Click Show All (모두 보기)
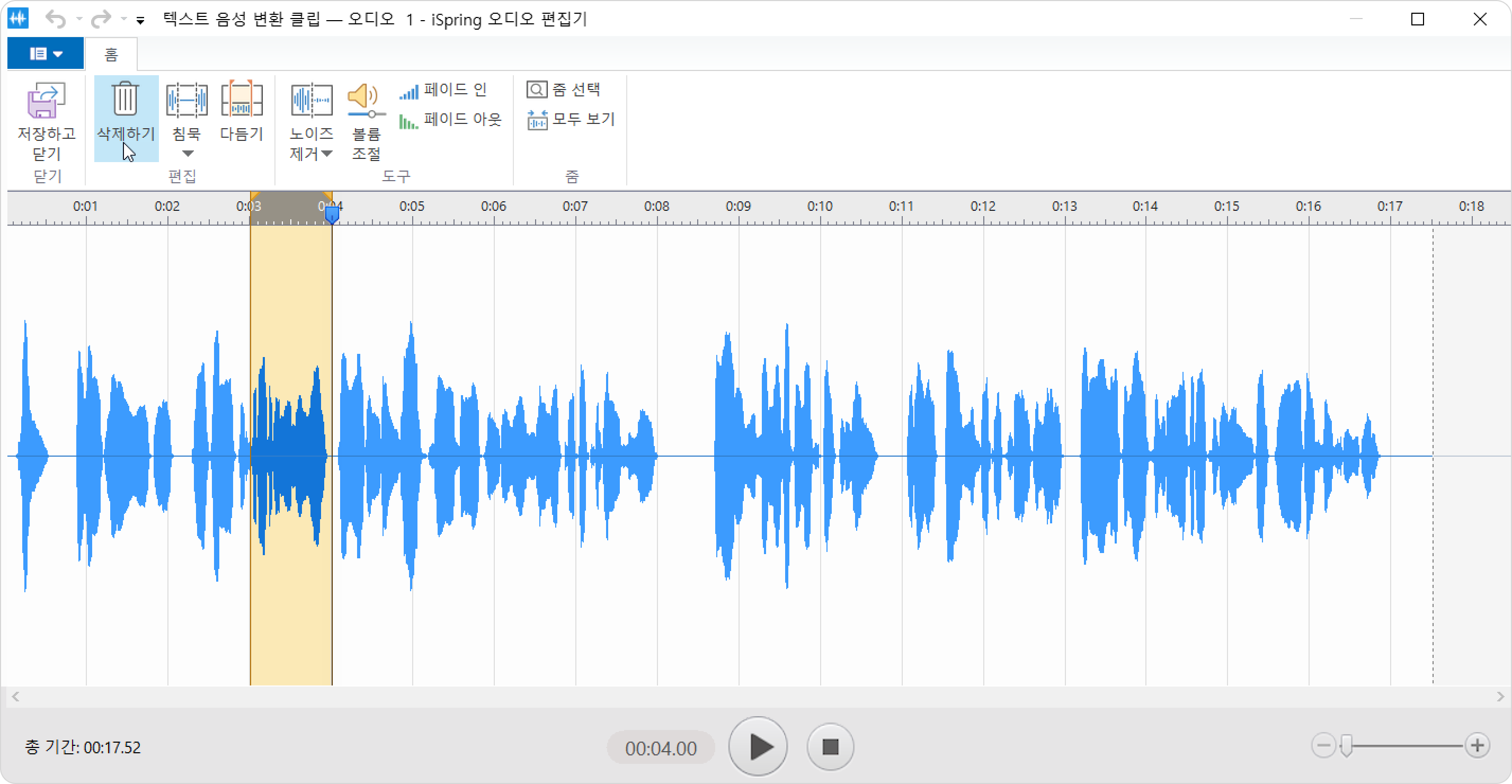 (571, 120)
